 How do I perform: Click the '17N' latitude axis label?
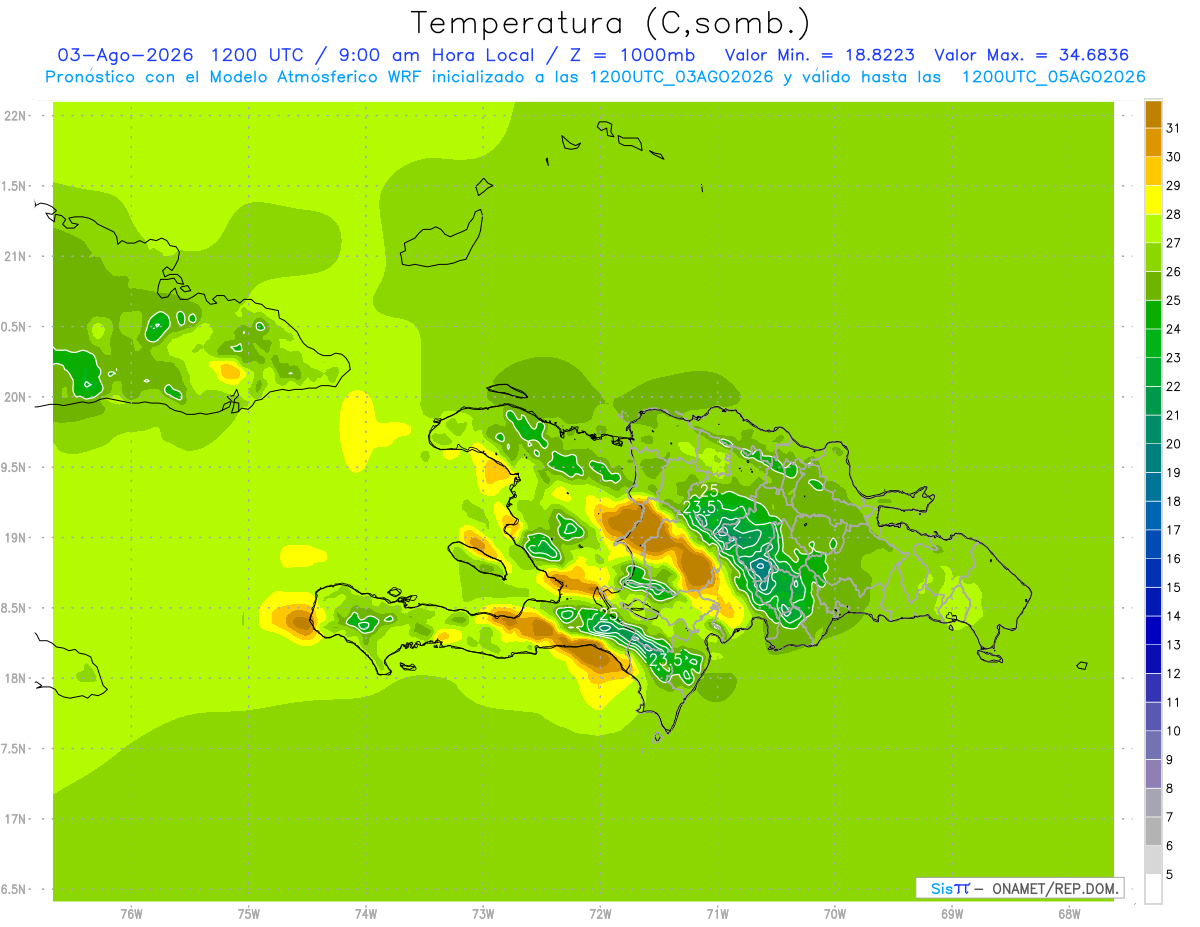[x=15, y=819]
